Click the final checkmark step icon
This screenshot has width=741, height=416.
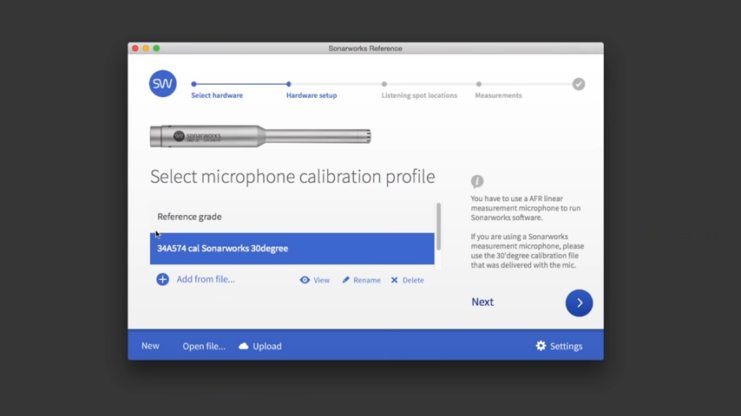[578, 84]
